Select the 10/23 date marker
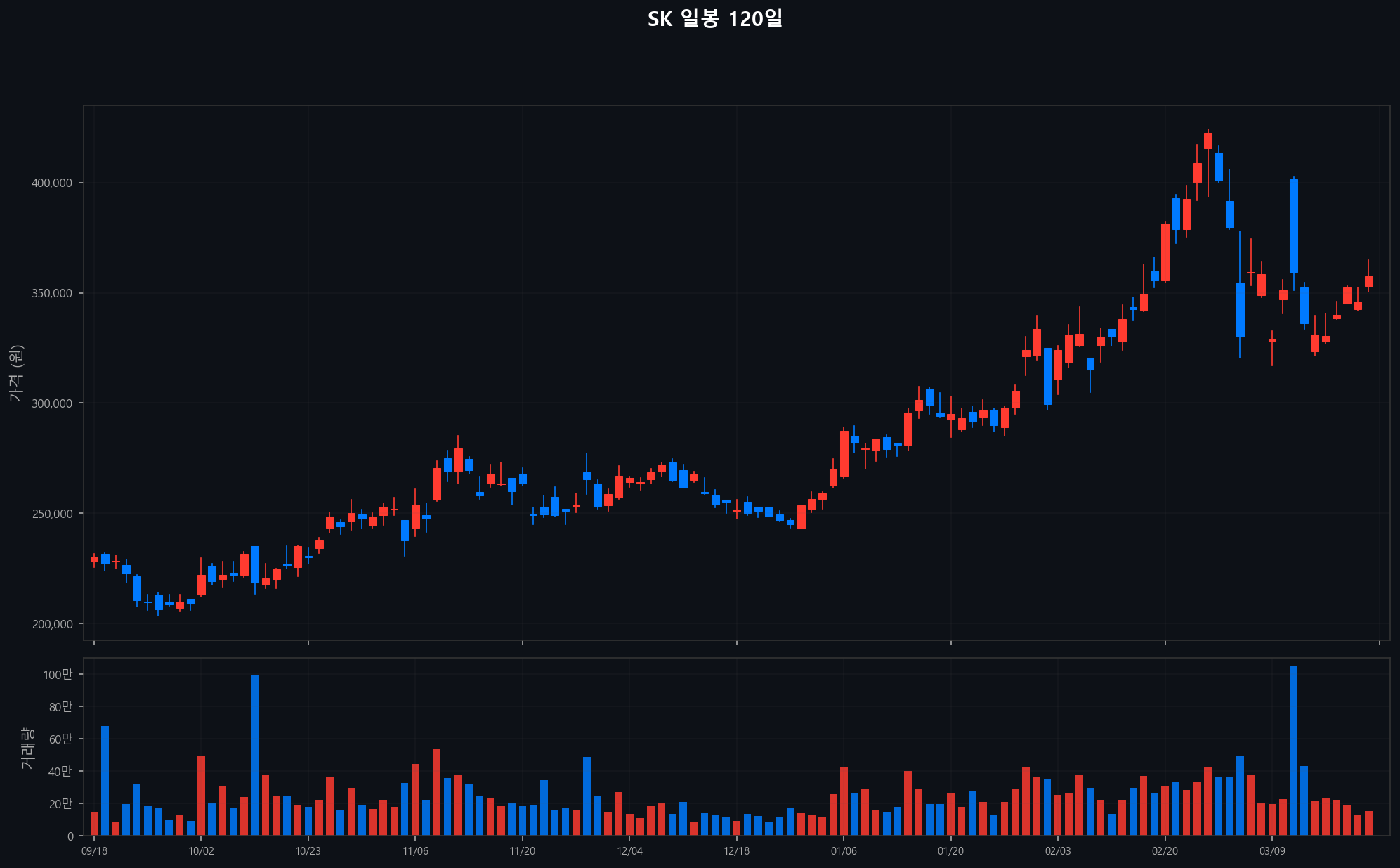This screenshot has width=1400, height=868. pos(308,851)
